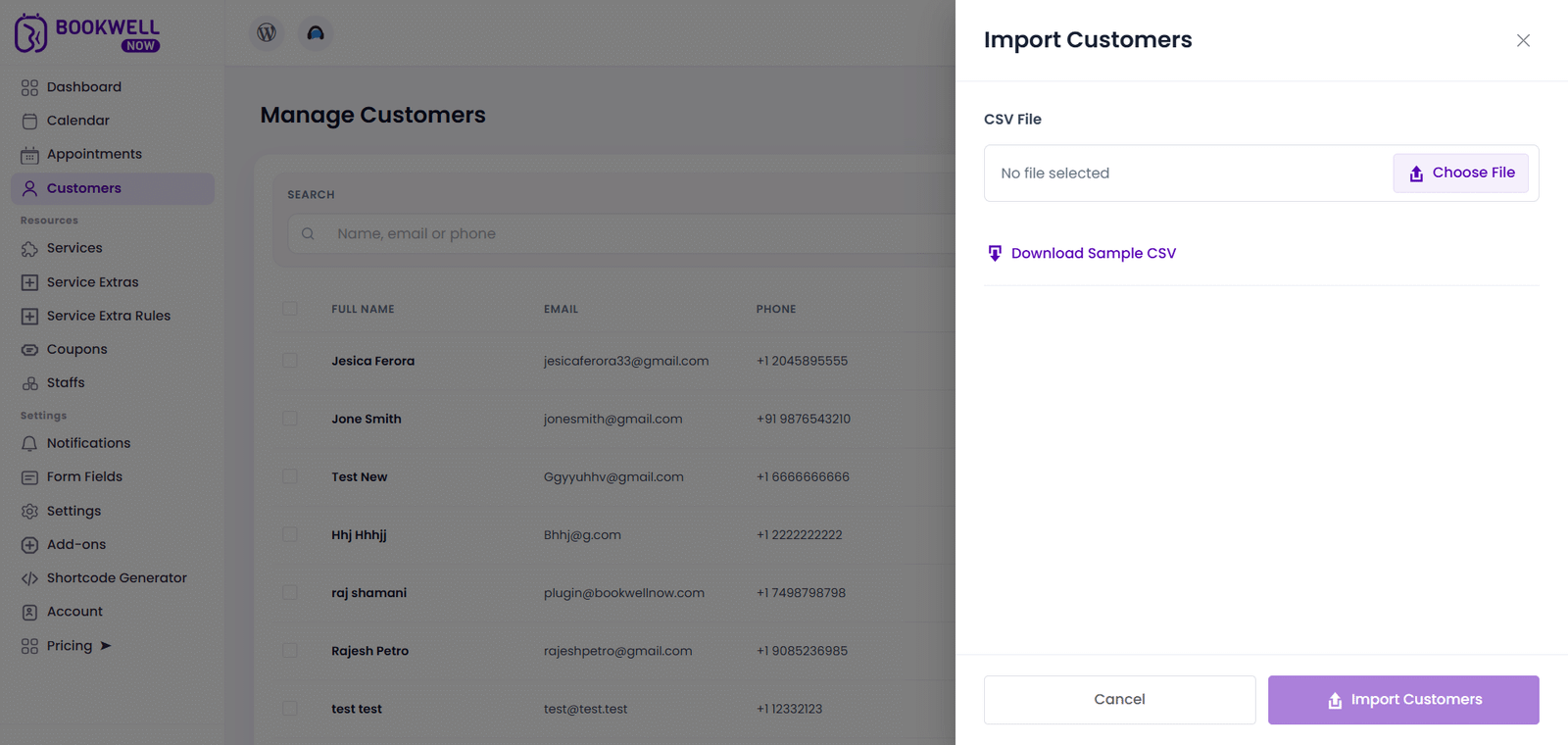Click the Settings gear icon
Screen dimensions: 1568x745
[x=29, y=512]
